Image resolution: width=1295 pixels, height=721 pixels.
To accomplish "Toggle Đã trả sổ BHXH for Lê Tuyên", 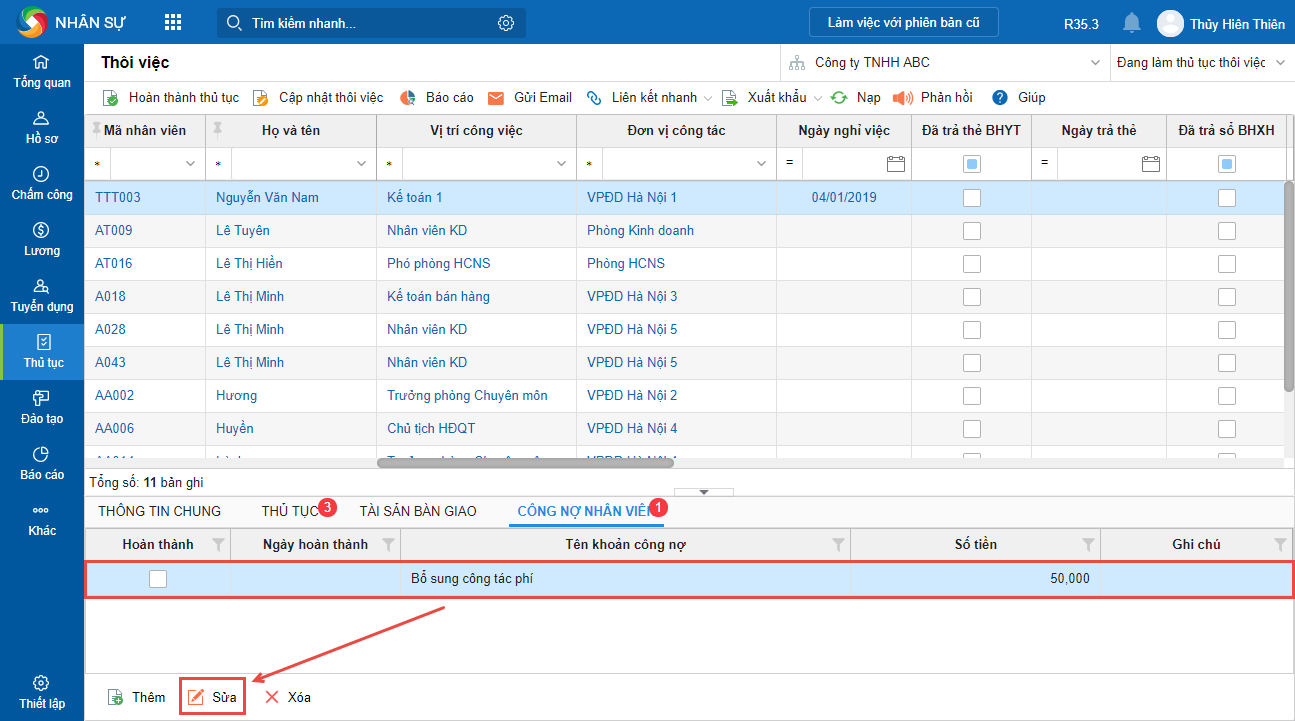I will [1226, 231].
